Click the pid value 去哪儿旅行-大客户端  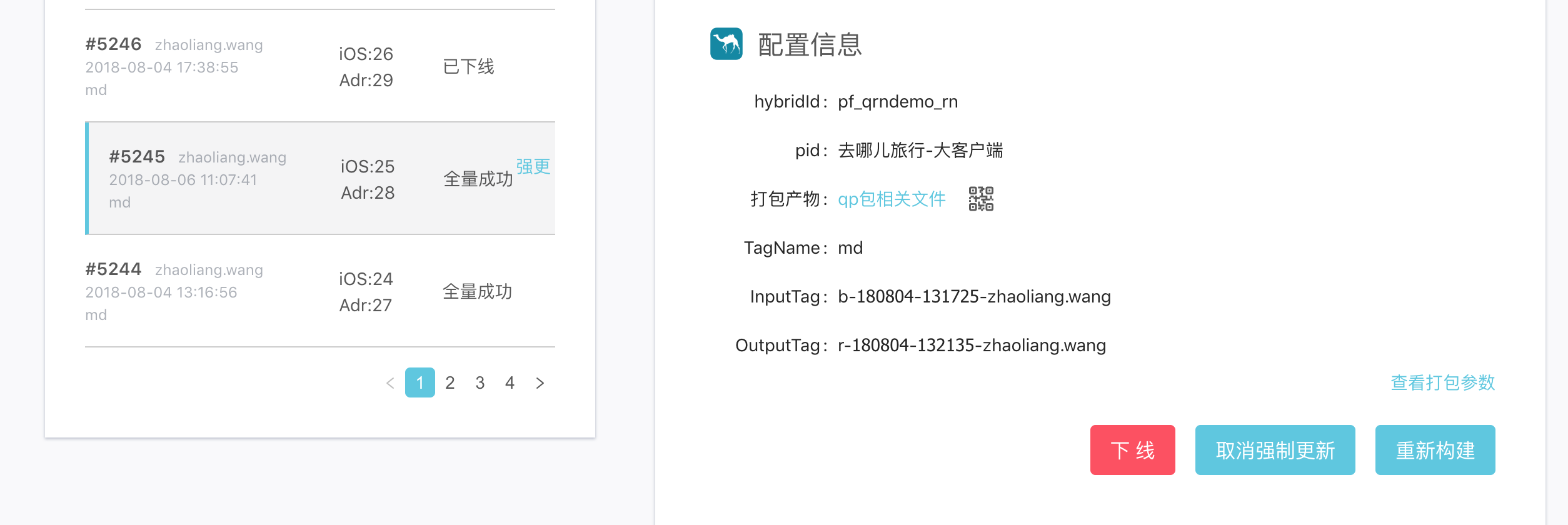click(x=920, y=150)
